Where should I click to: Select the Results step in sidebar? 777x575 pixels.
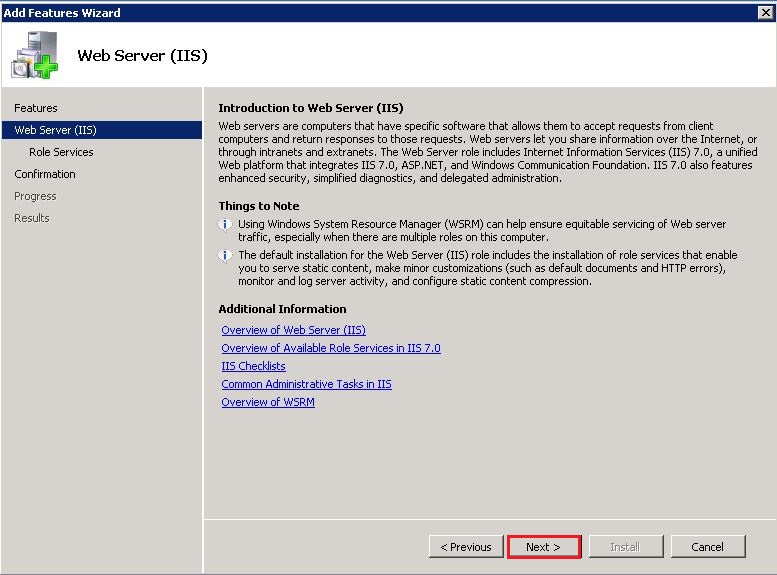[32, 218]
